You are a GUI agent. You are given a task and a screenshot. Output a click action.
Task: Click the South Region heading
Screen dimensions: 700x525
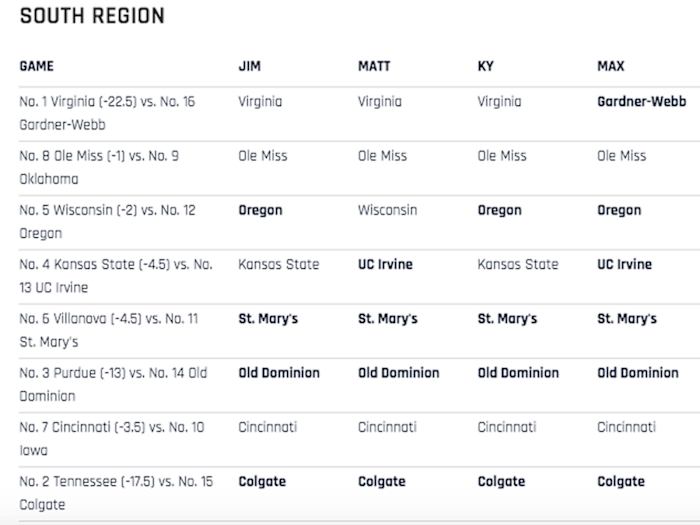[x=92, y=17]
